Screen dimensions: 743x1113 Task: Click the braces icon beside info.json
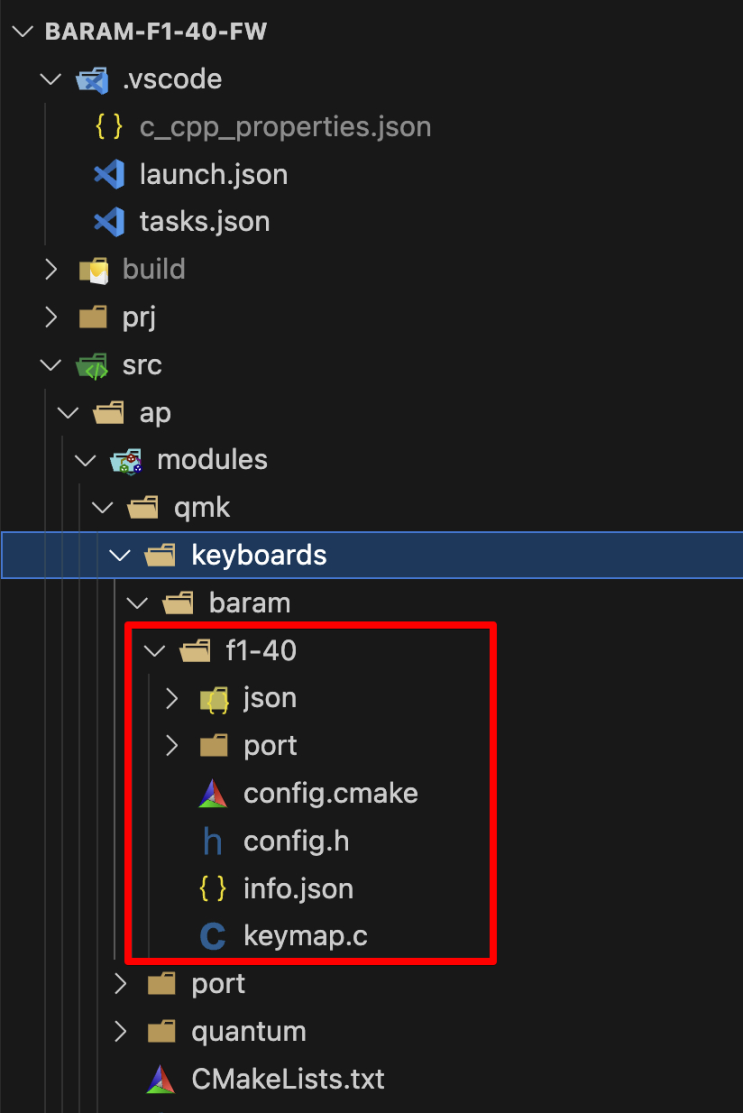[212, 889]
